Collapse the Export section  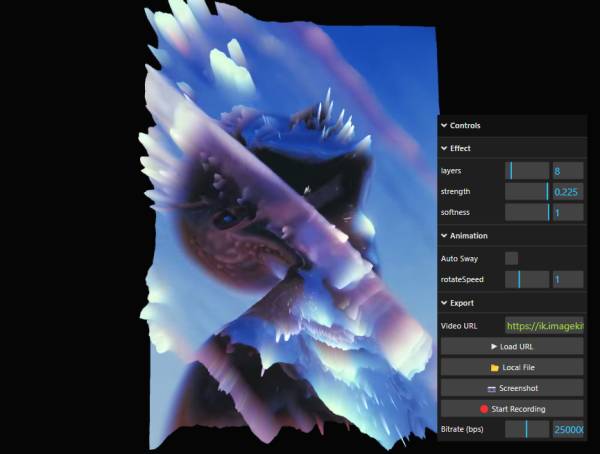click(444, 303)
